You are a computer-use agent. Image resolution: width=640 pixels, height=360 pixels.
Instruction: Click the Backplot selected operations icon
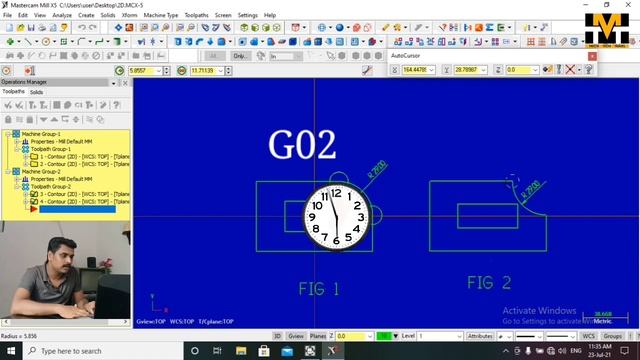pyautogui.click(x=57, y=105)
